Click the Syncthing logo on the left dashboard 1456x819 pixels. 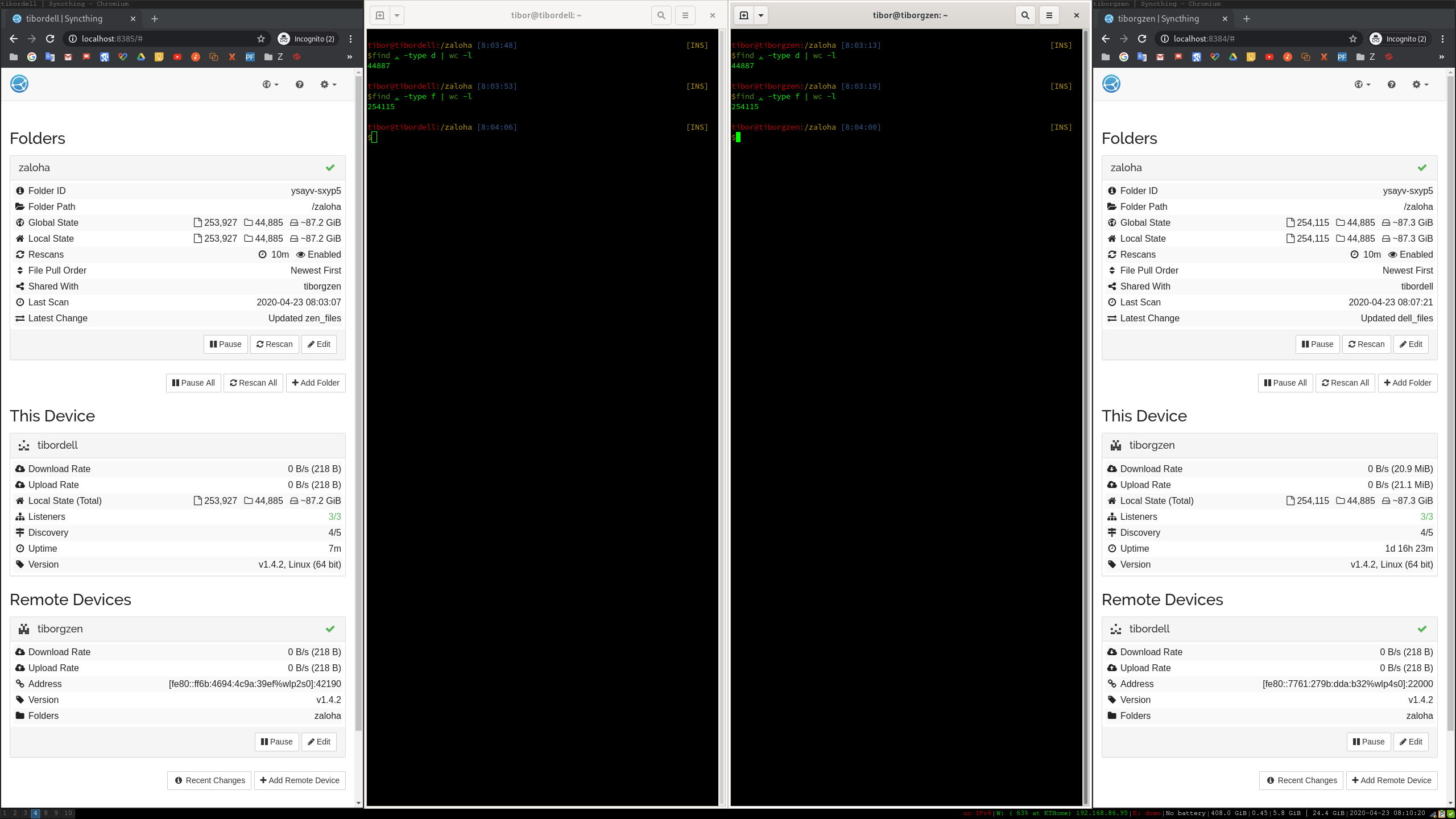[19, 83]
